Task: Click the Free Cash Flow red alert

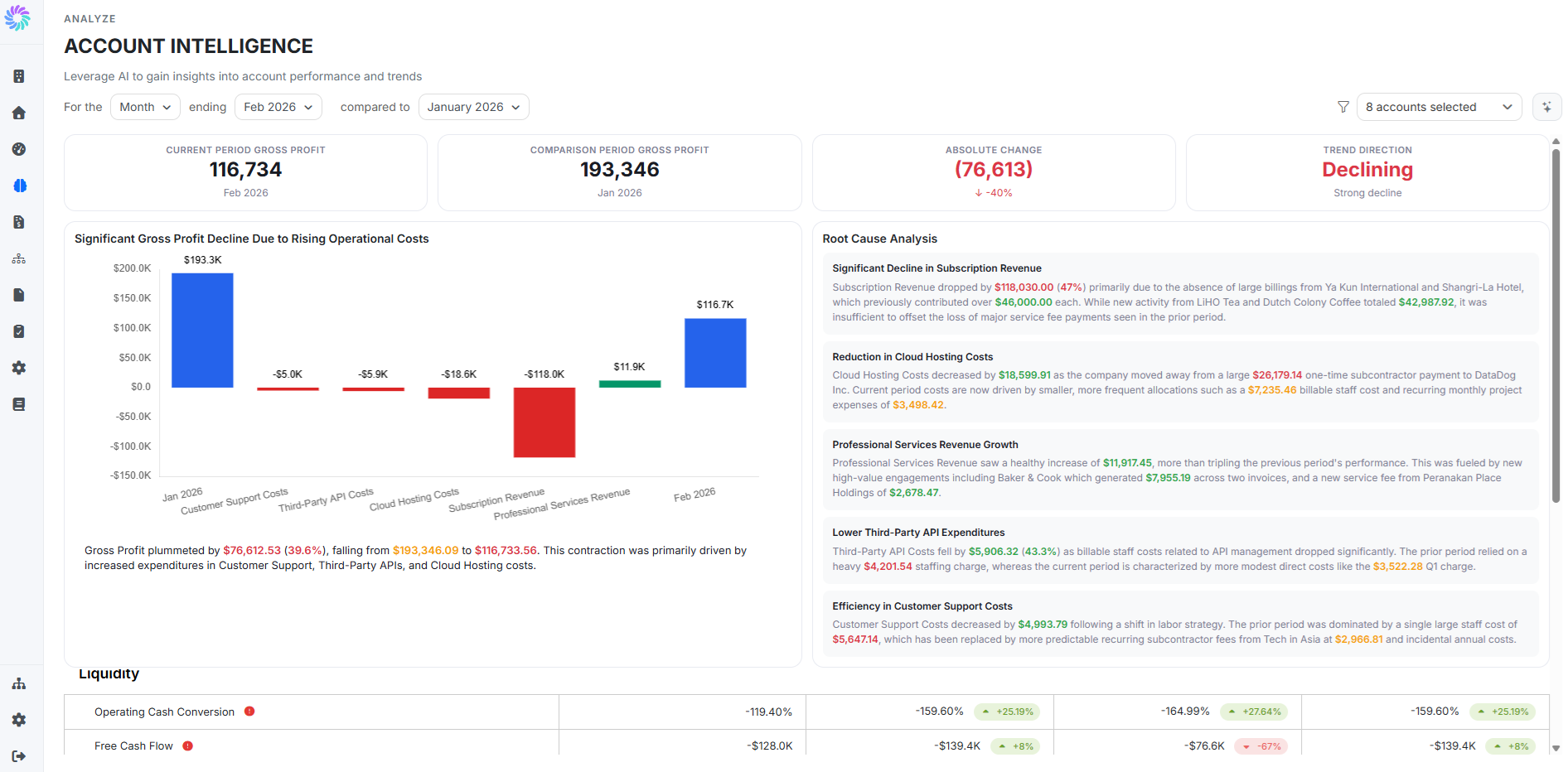Action: 188,745
